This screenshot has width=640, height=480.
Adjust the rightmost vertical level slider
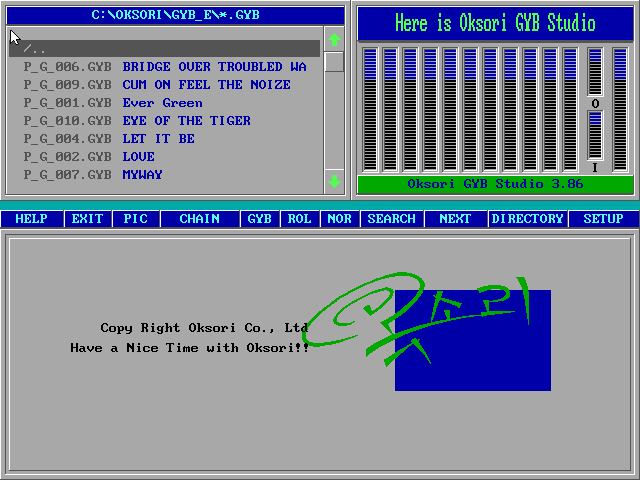(620, 109)
